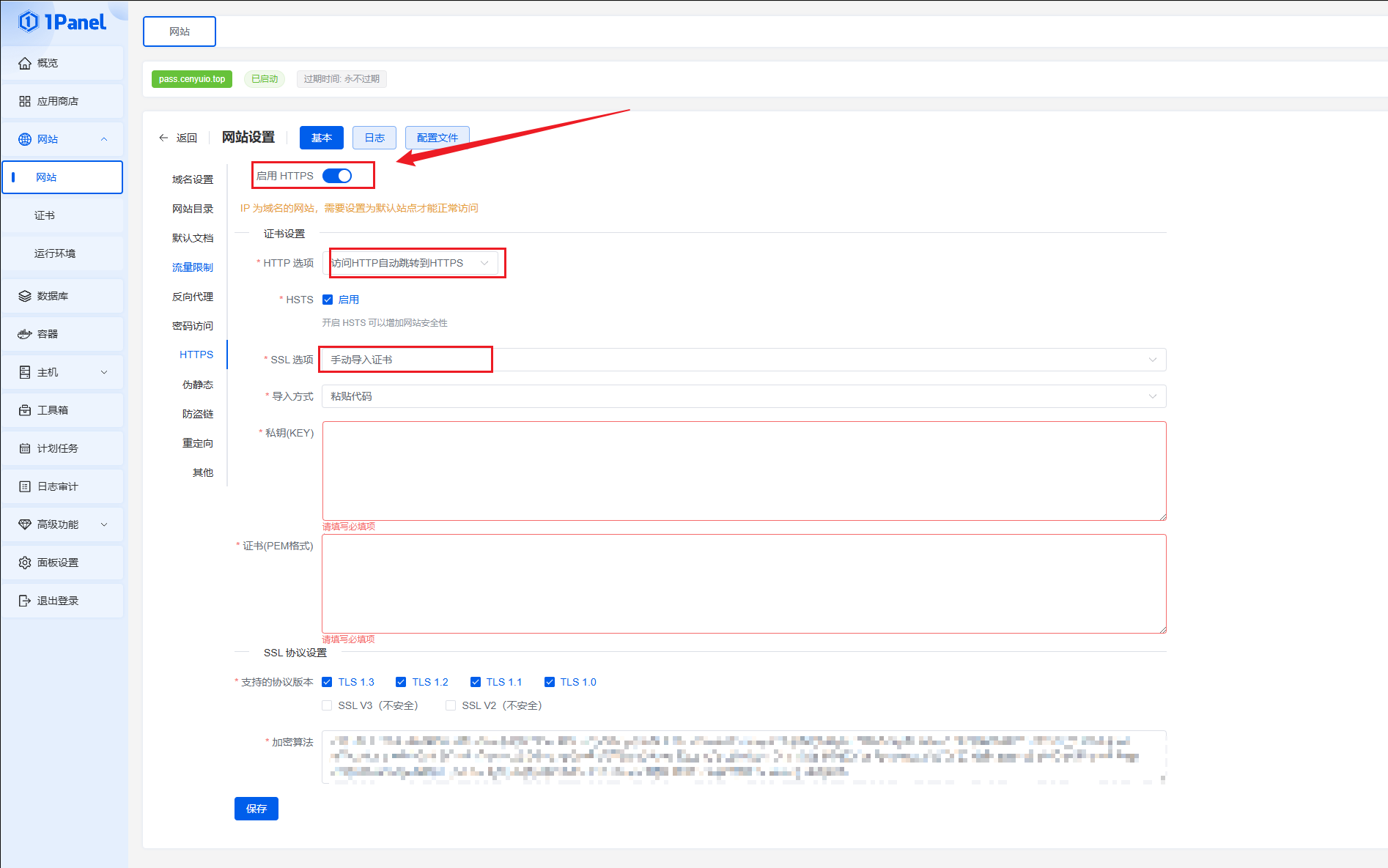The height and width of the screenshot is (868, 1388).
Task: Click the 数据库 database icon
Action: pos(25,296)
